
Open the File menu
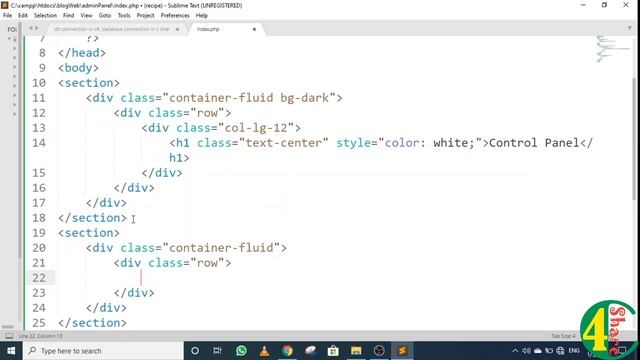tap(7, 16)
